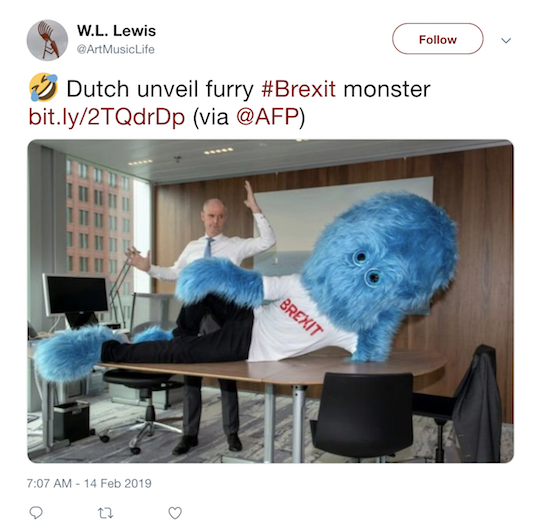Click the laughing emoji in the tweet
The width and height of the screenshot is (540, 531).
pyautogui.click(x=43, y=87)
